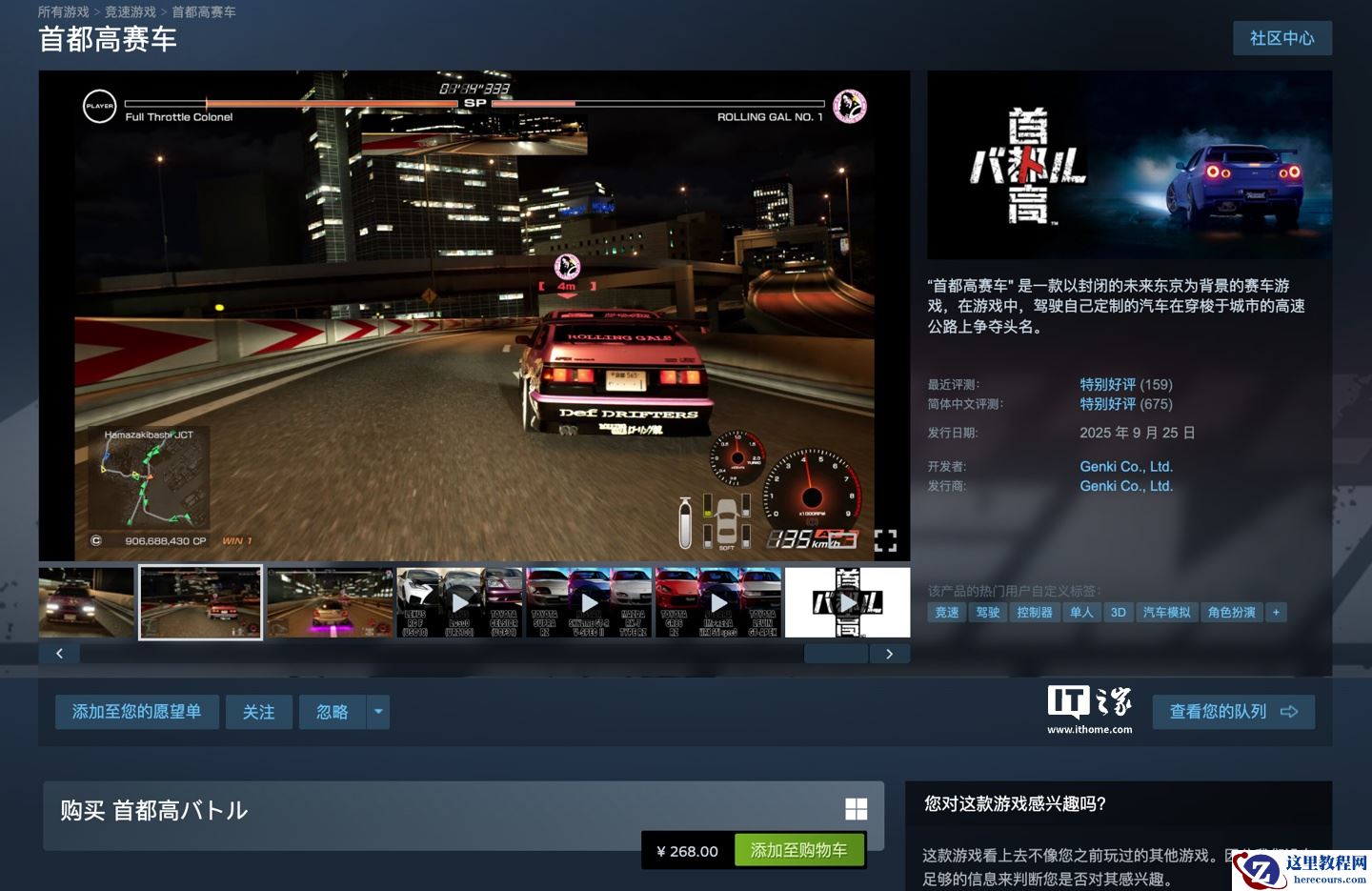Open the 所有游戏 breadcrumb link
Viewport: 1372px width, 891px height.
63,12
